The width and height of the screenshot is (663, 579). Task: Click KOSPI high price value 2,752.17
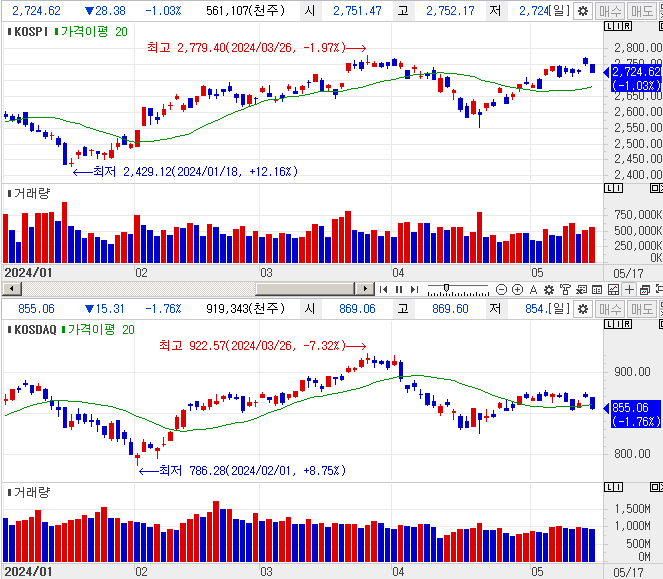[450, 11]
